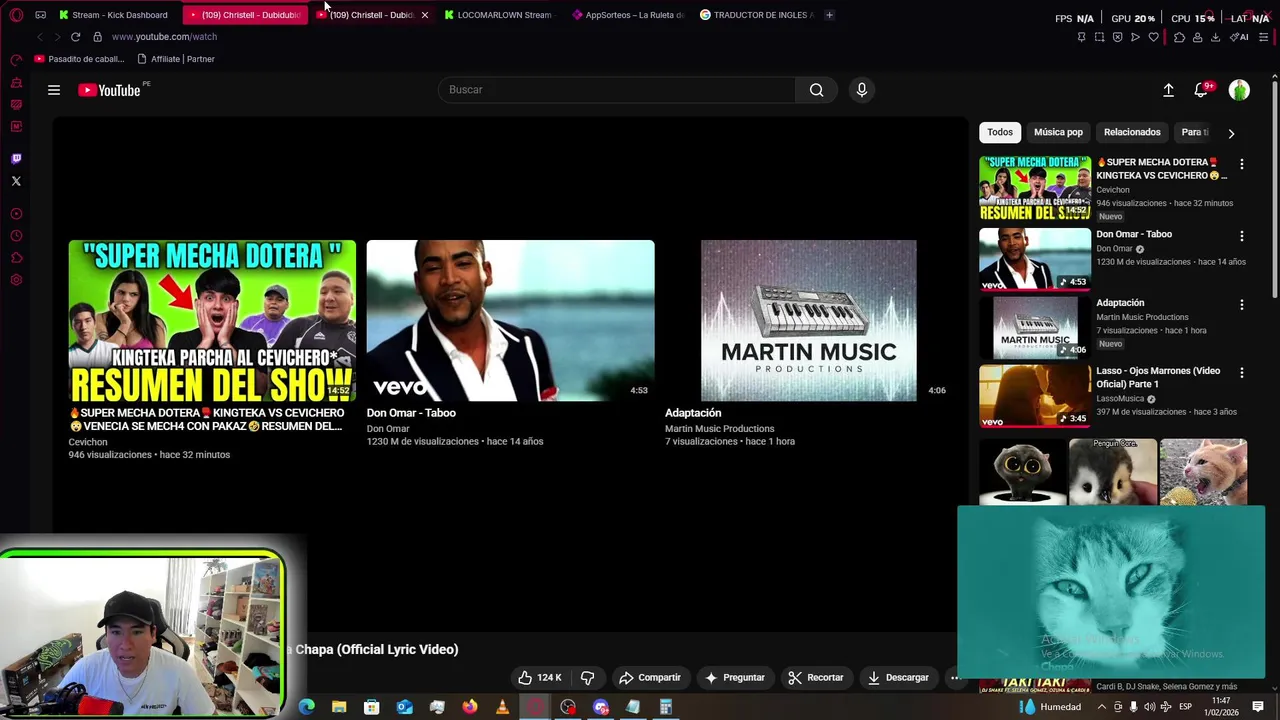Image resolution: width=1280 pixels, height=720 pixels.
Task: Open the YouTube hamburger guide menu
Action: click(x=54, y=90)
